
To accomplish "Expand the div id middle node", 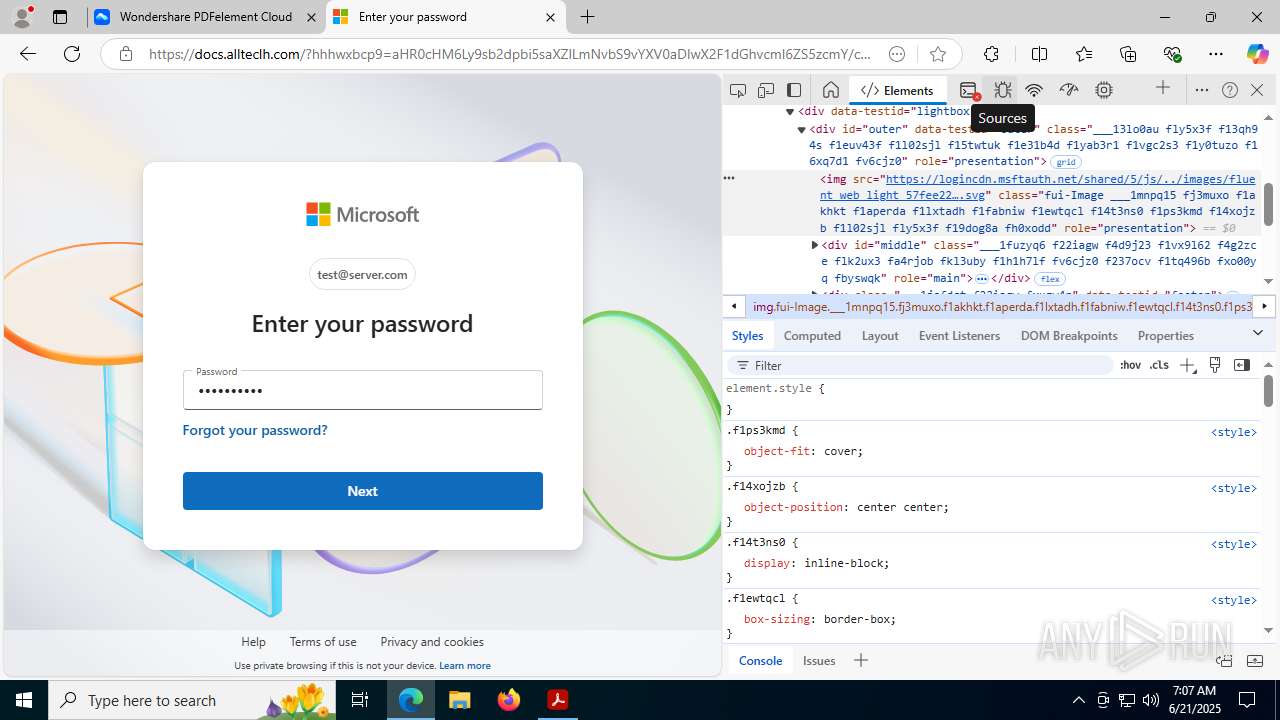I will tap(814, 245).
